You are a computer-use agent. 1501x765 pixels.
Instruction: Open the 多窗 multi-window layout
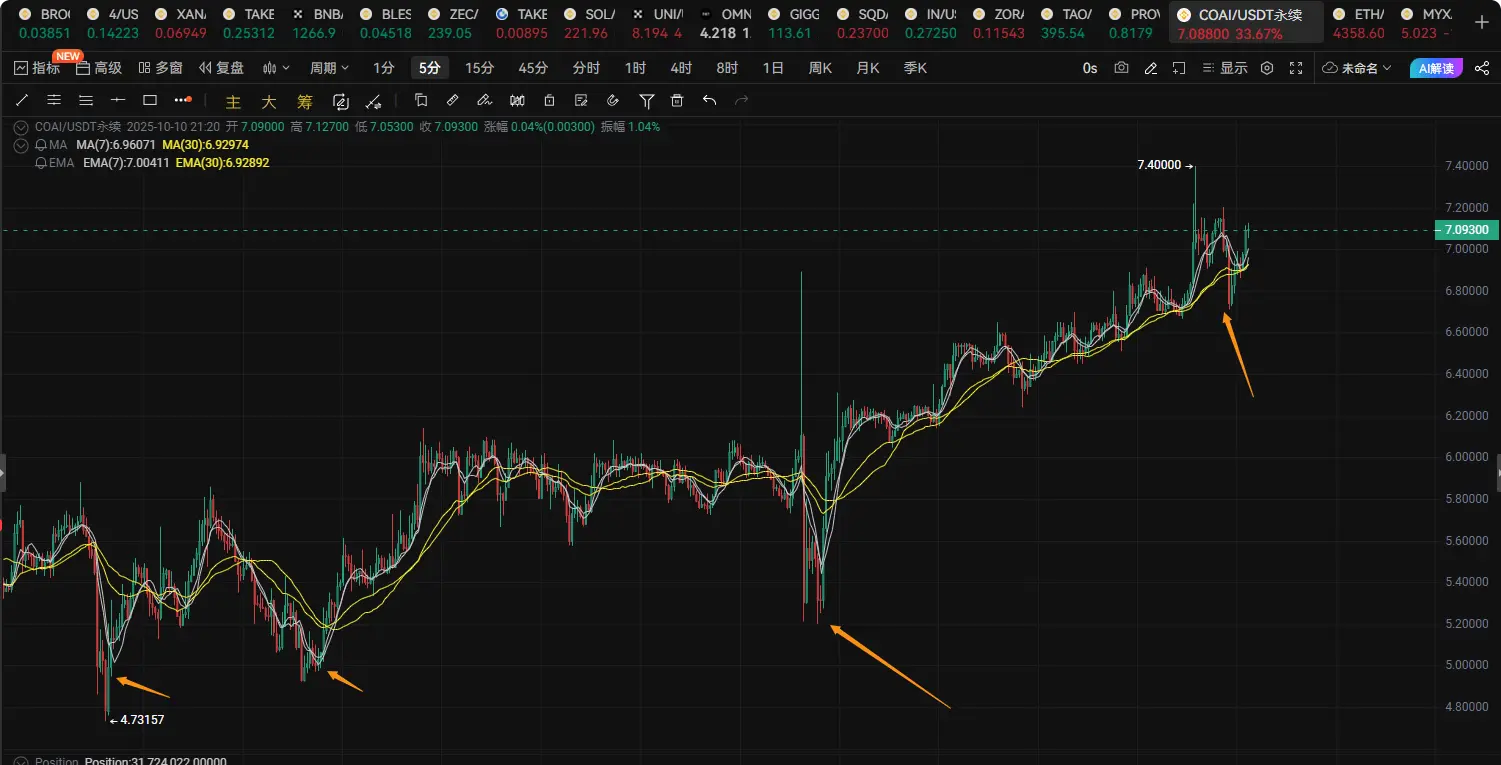tap(161, 68)
